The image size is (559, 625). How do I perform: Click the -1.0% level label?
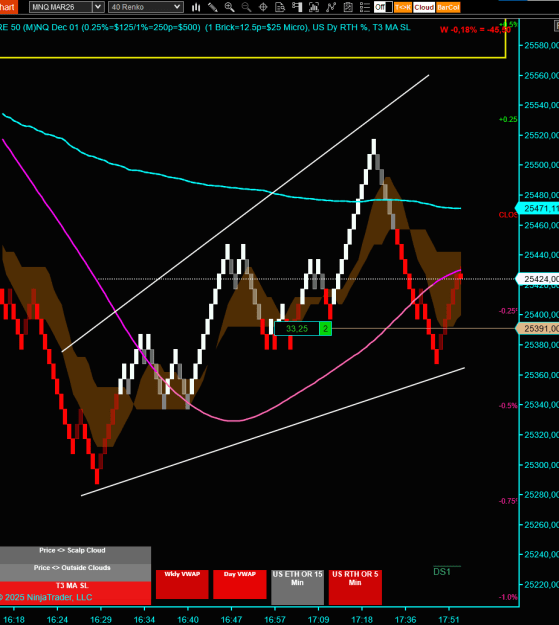[508, 597]
